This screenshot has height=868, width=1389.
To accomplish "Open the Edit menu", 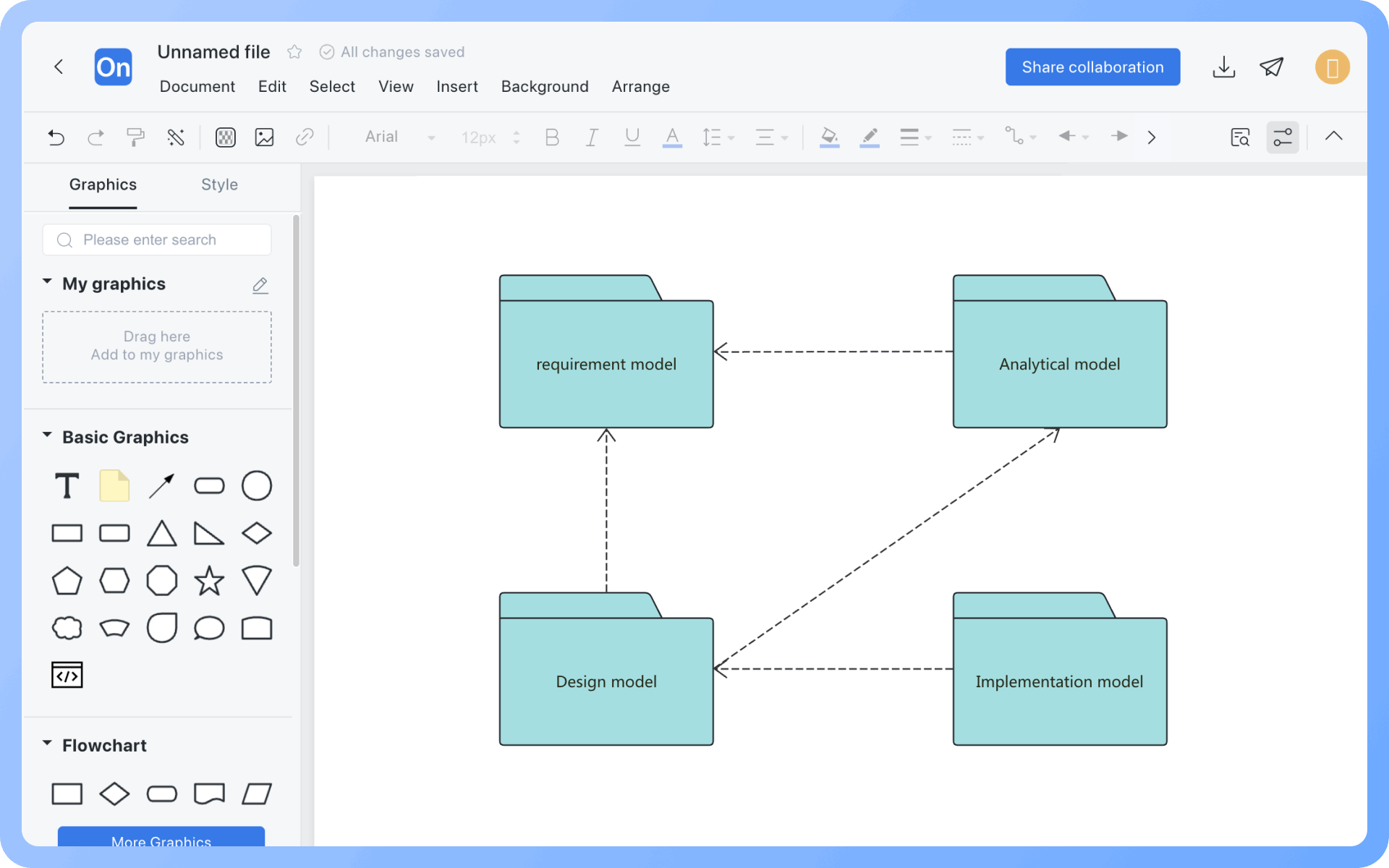I will pyautogui.click(x=272, y=87).
